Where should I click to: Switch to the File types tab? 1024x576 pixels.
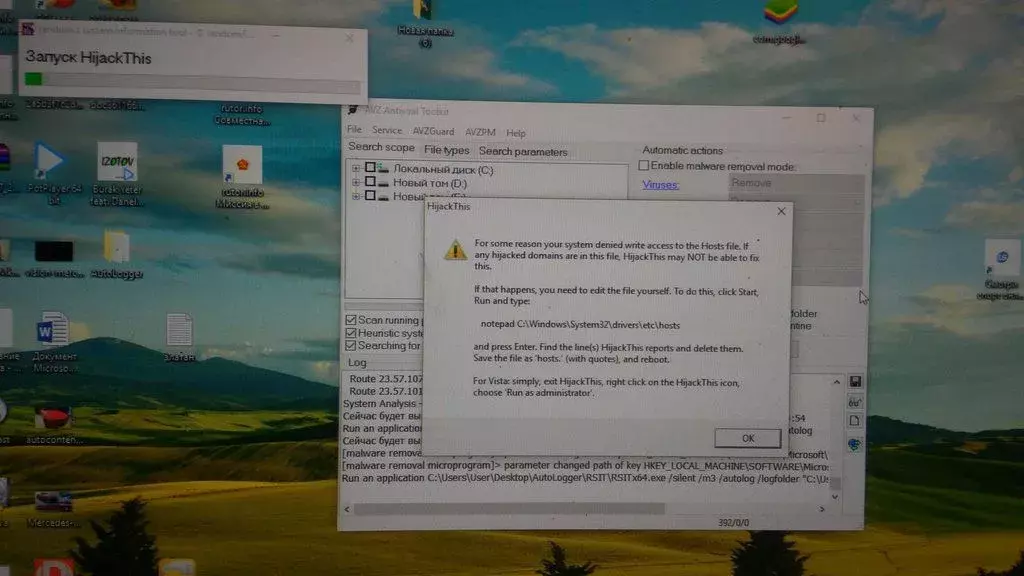pos(447,150)
